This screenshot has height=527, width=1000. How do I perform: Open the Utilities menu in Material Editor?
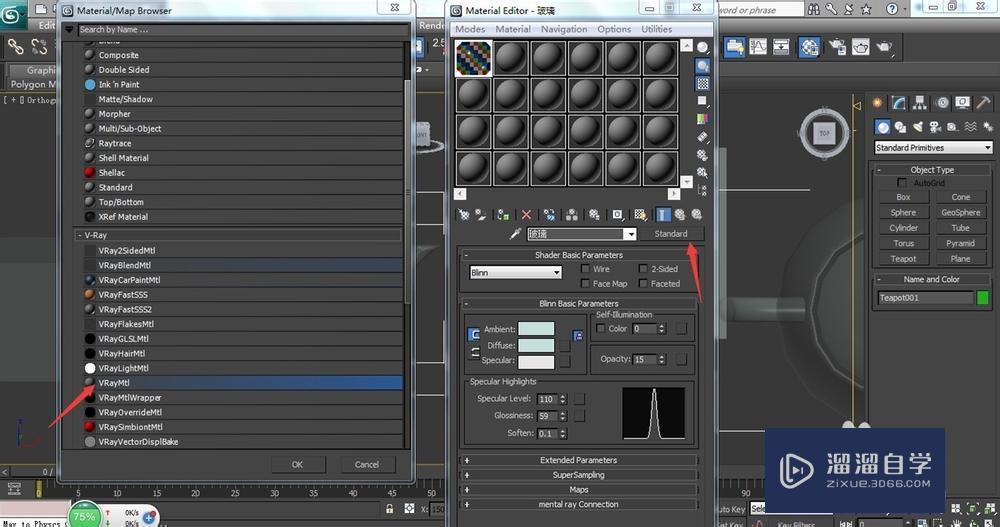(657, 29)
